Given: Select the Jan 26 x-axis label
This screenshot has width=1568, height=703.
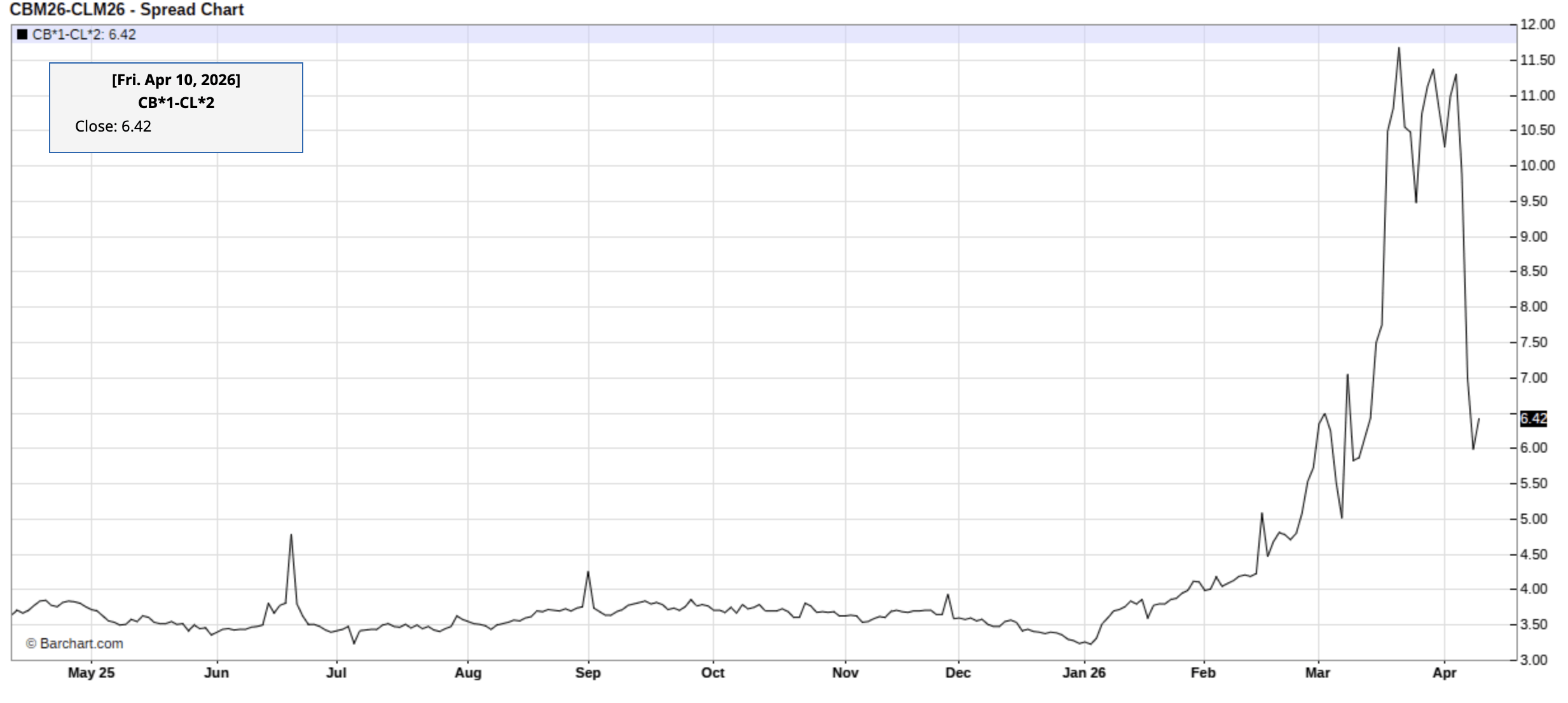Looking at the screenshot, I should tap(1083, 672).
